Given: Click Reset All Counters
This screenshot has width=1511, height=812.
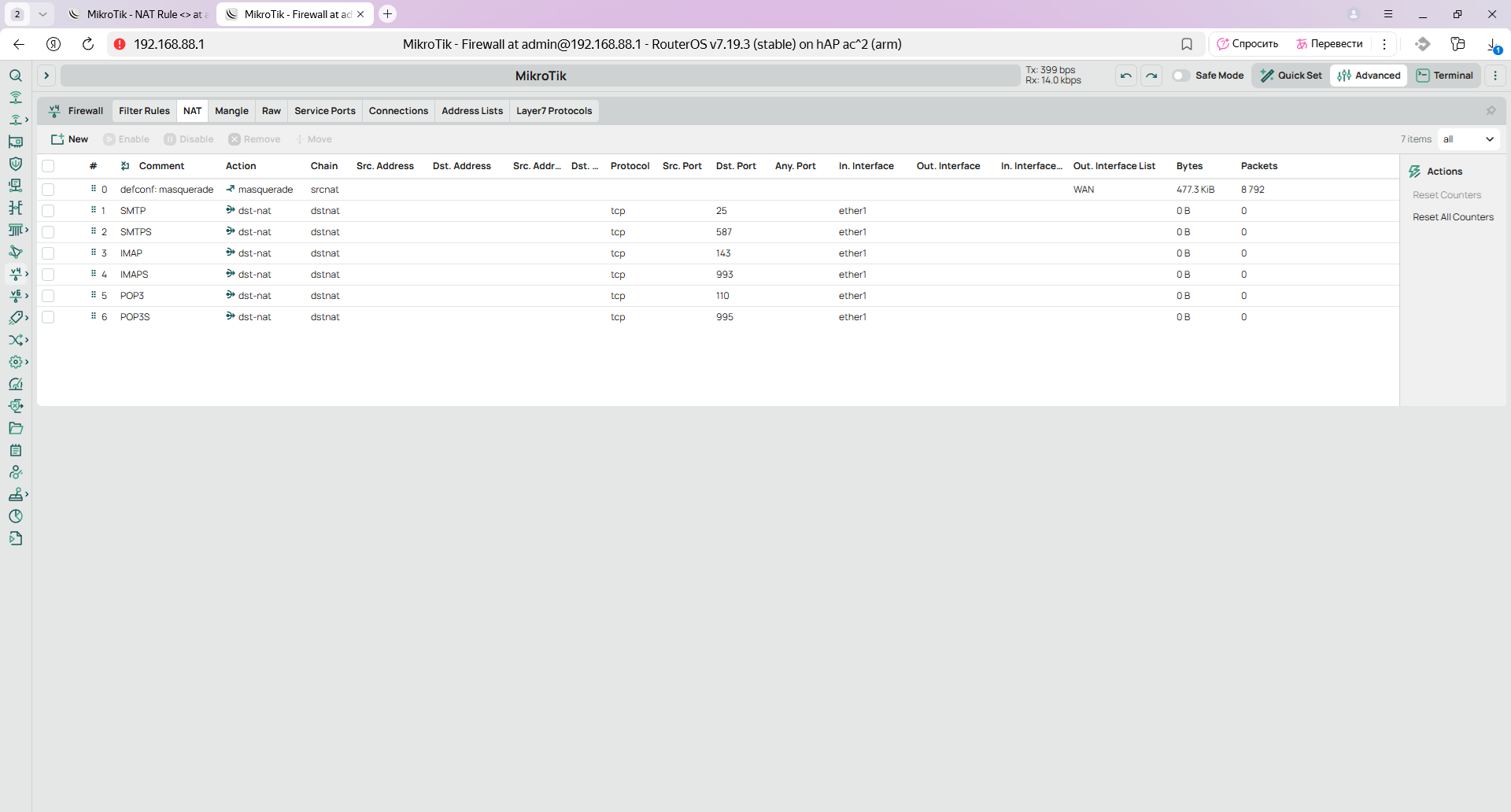Looking at the screenshot, I should click(1453, 217).
